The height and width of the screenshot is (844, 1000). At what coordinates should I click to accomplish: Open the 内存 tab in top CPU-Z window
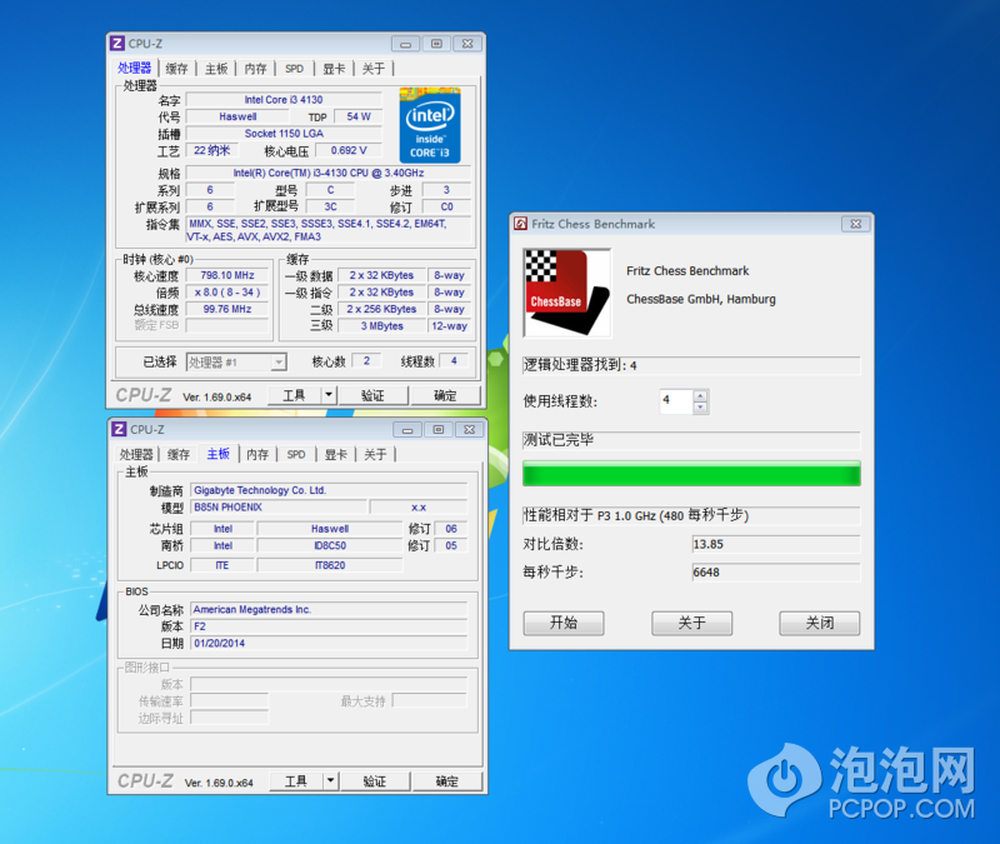(256, 69)
